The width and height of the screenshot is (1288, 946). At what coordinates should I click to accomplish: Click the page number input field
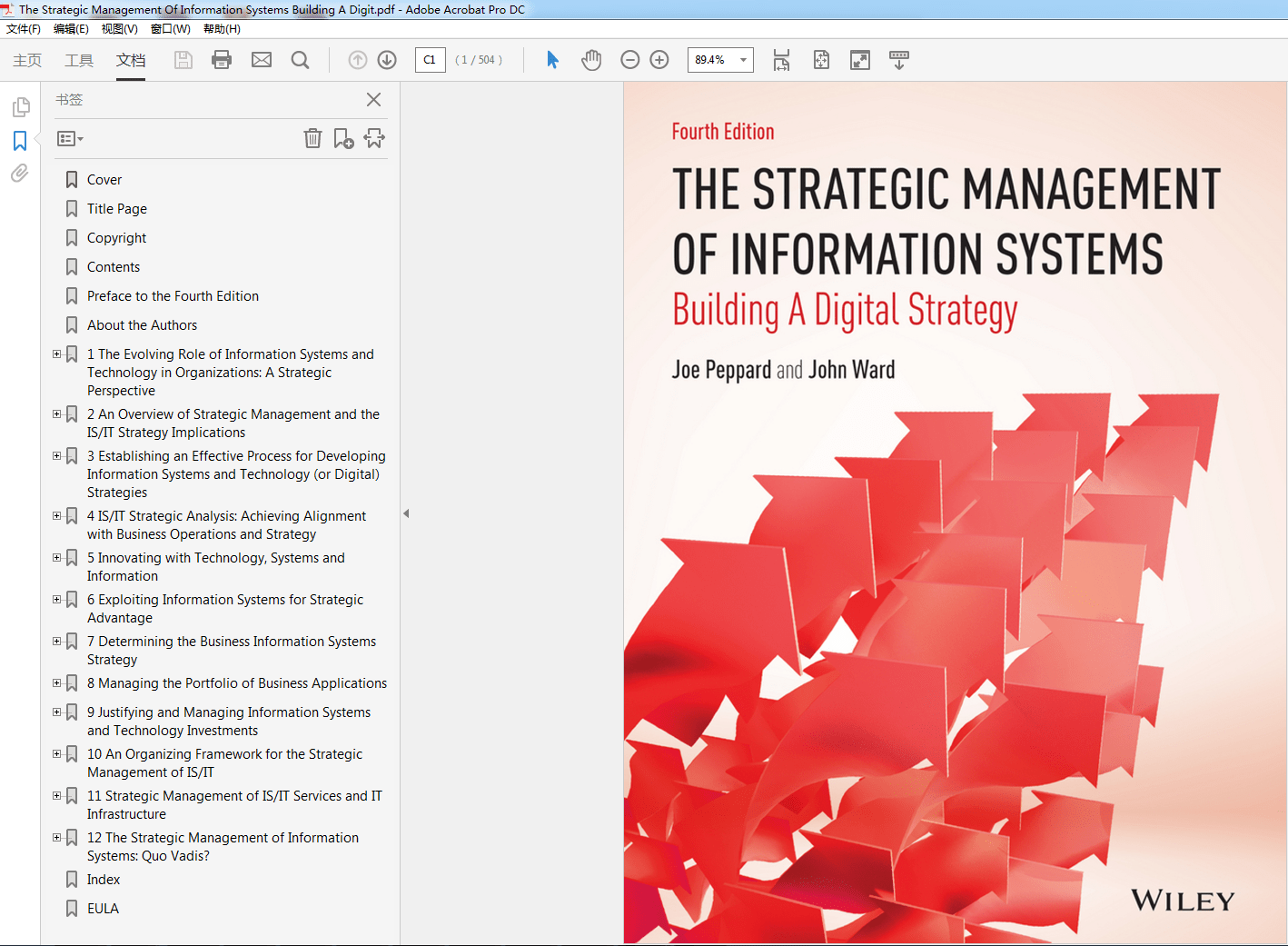coord(430,60)
